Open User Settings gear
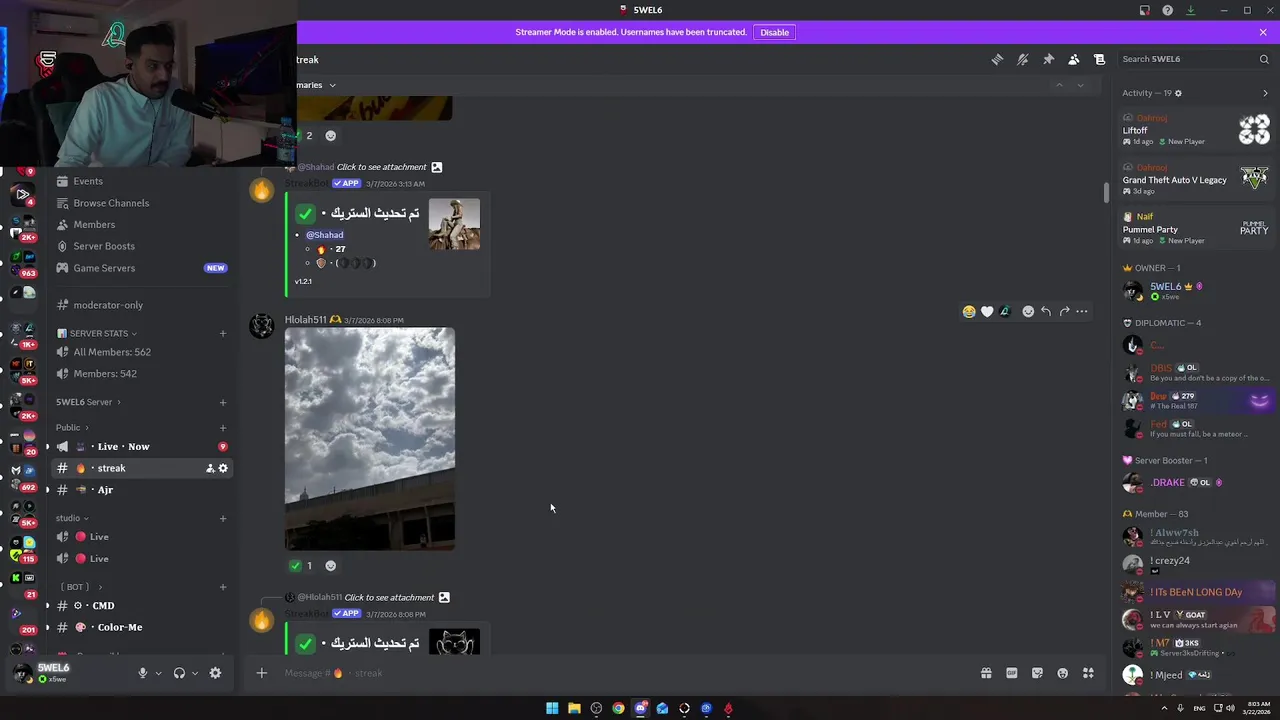This screenshot has width=1280, height=720. pos(215,673)
